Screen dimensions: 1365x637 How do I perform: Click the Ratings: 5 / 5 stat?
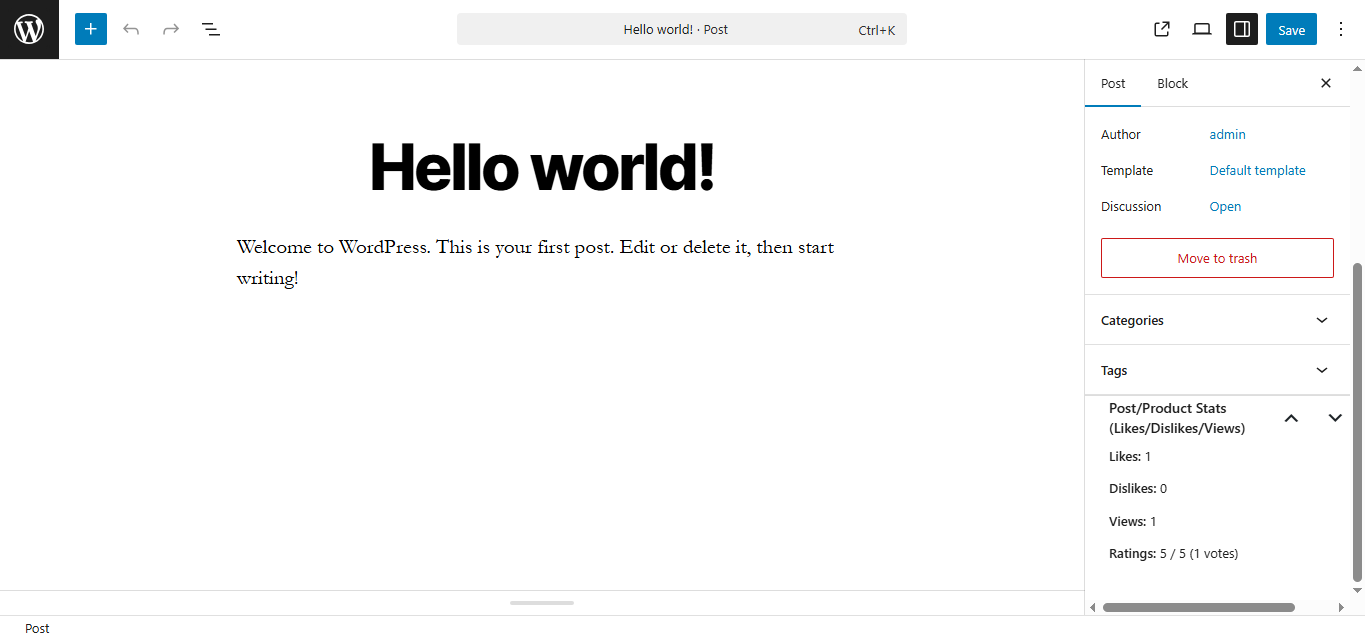pyautogui.click(x=1173, y=553)
